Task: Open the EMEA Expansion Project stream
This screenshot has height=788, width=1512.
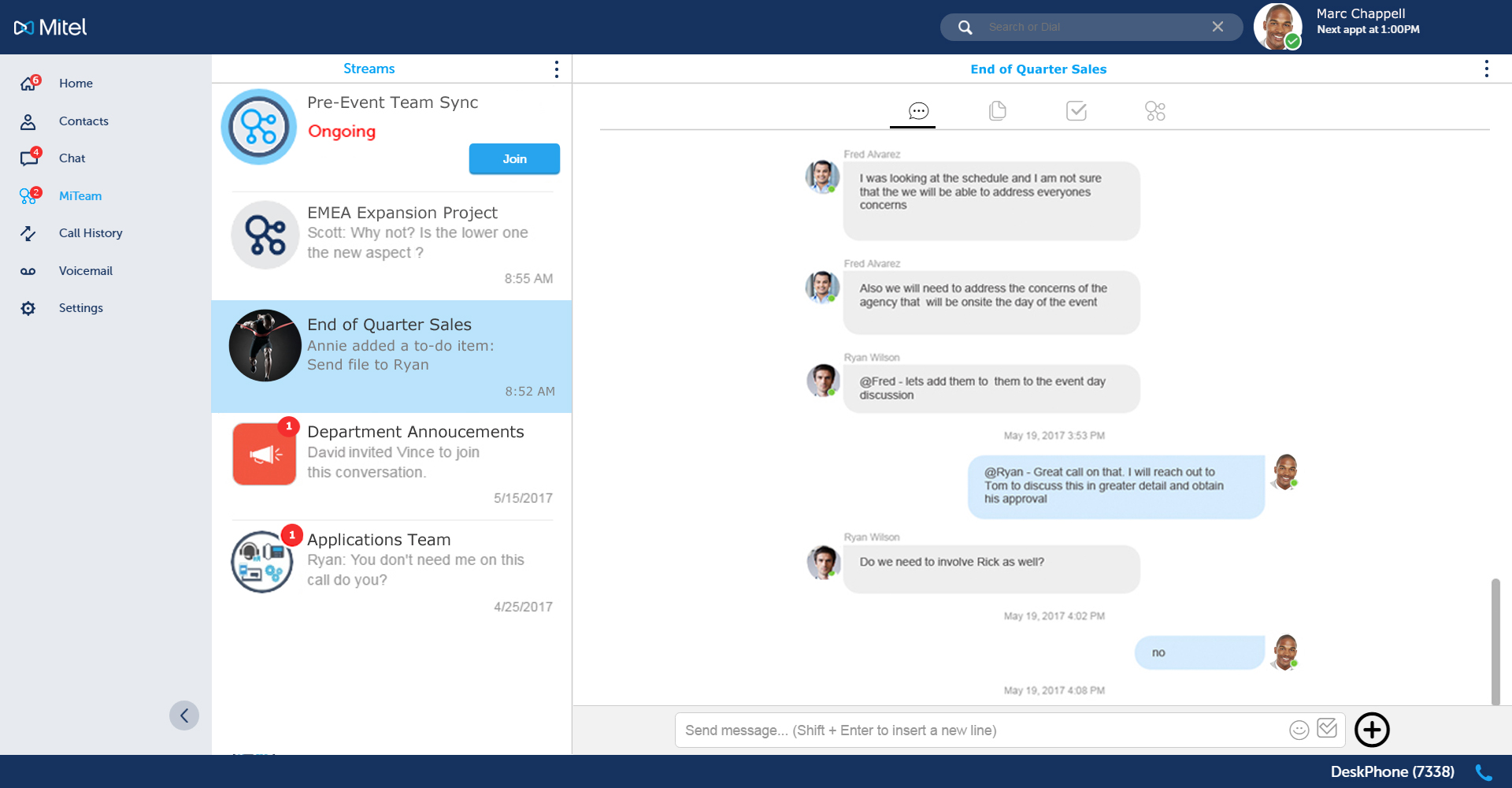Action: point(391,244)
